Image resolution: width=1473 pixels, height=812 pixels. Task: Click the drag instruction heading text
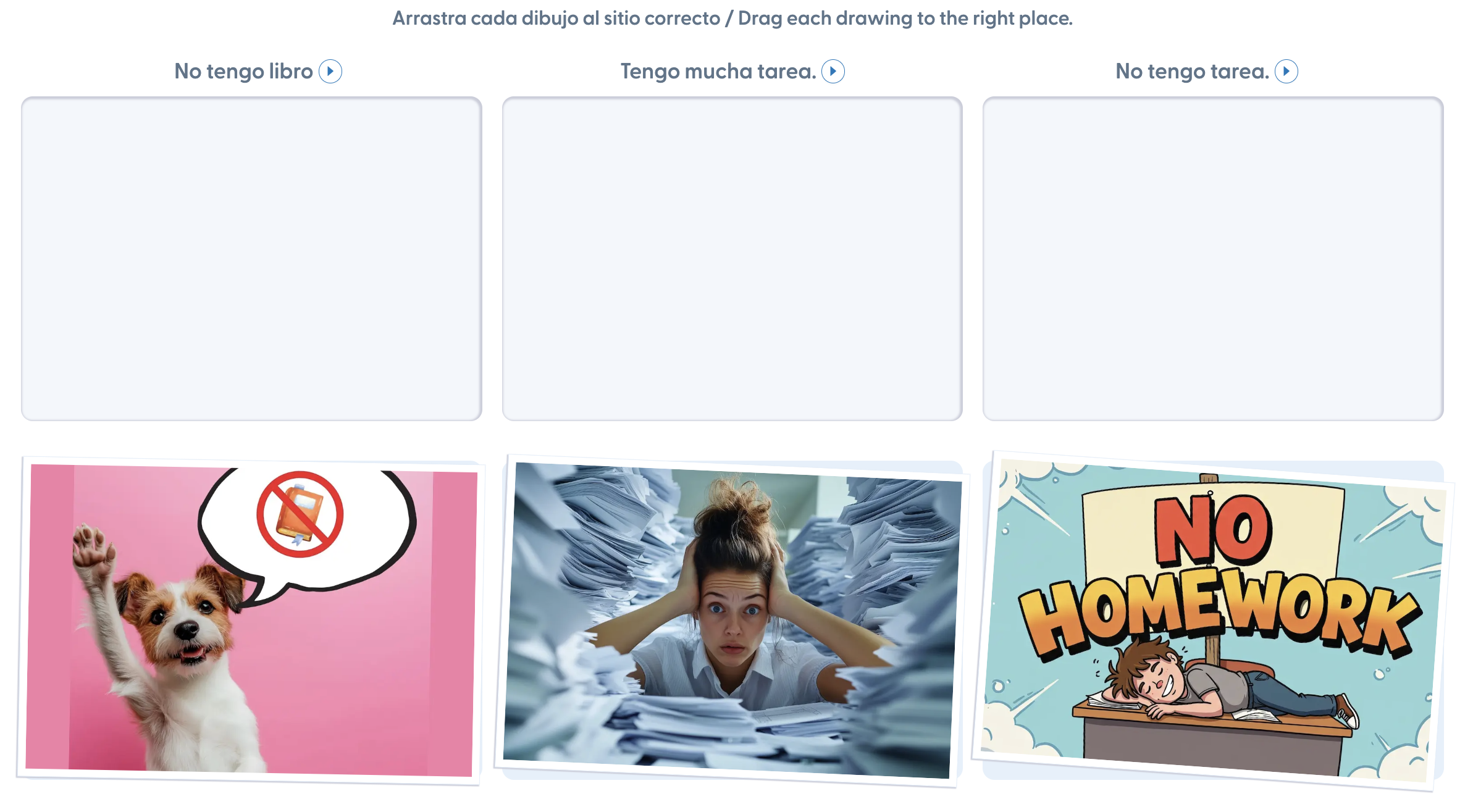732,19
